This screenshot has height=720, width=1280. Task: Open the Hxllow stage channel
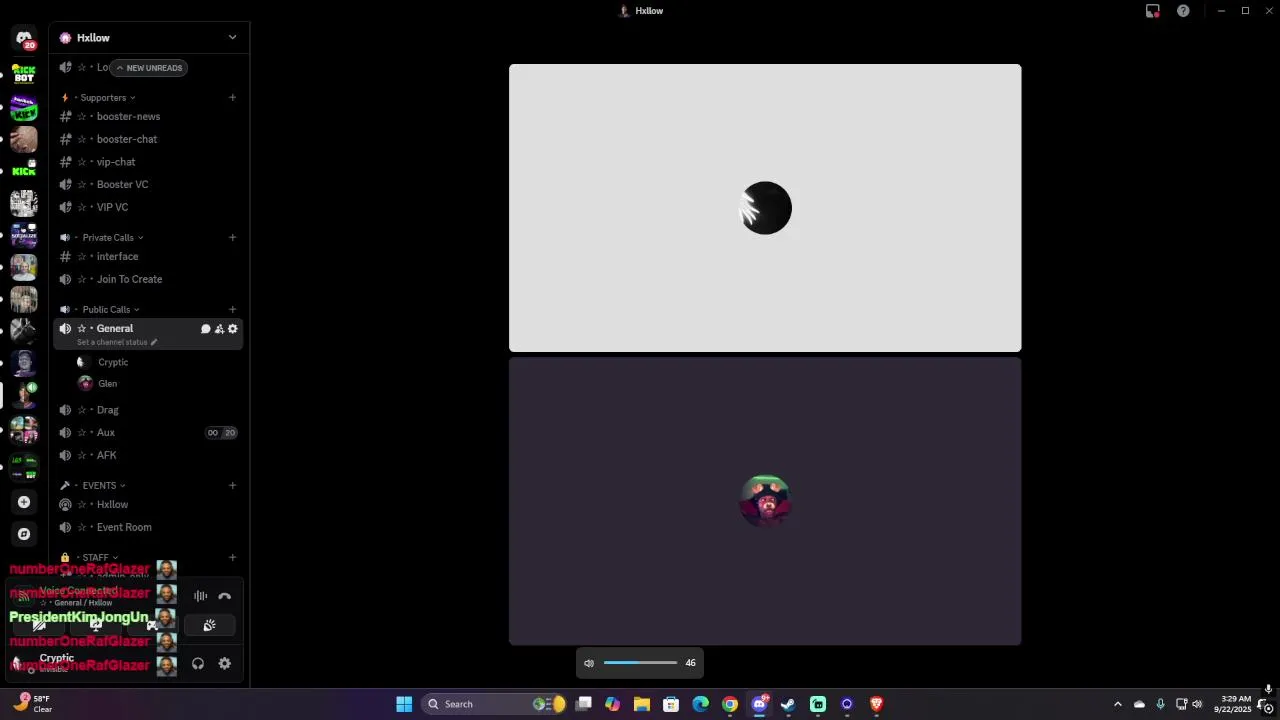pyautogui.click(x=148, y=505)
